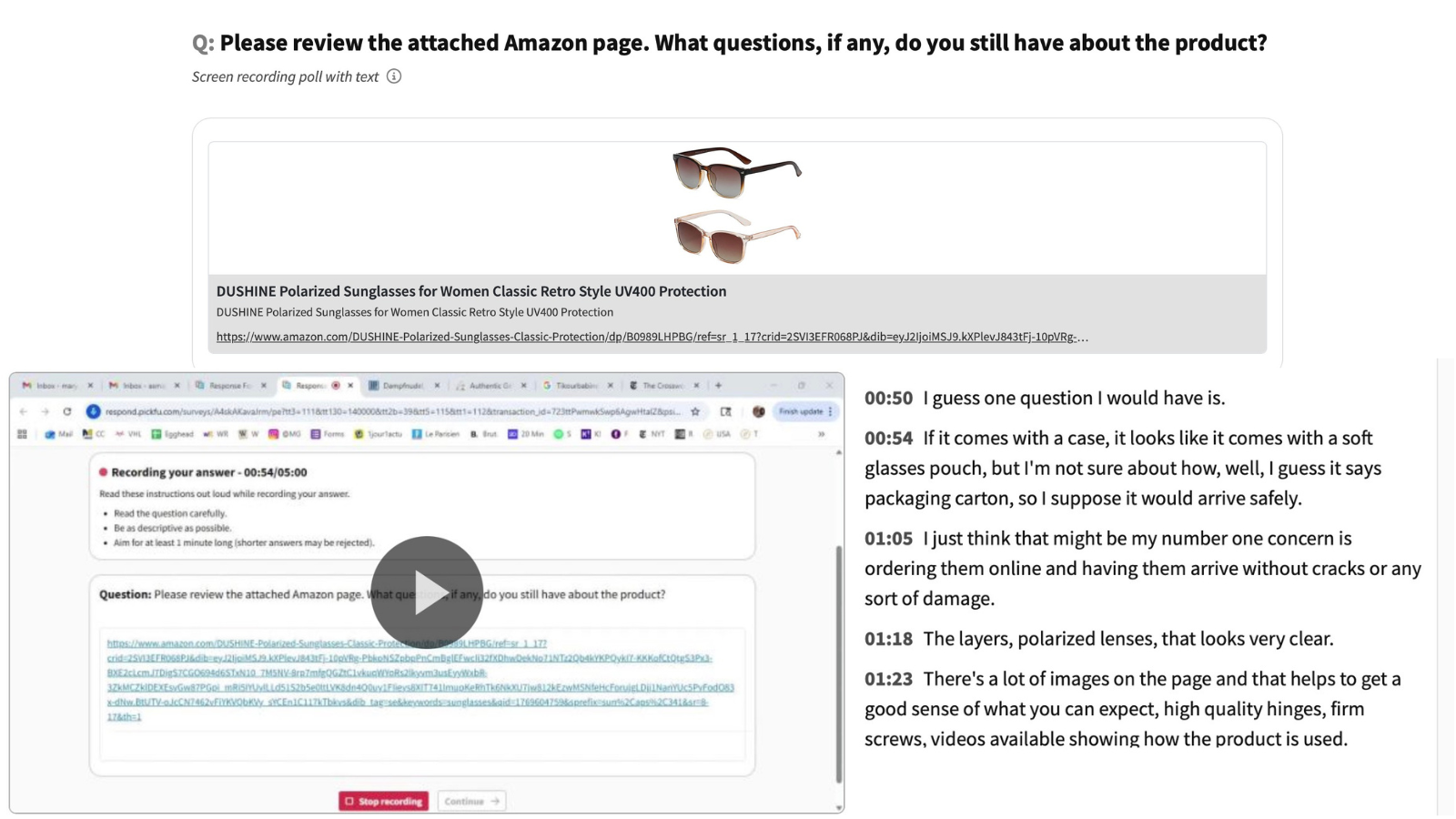Viewport: 1456px width, 819px height.
Task: Expand the bookmarks overflow chevron in the recording
Action: (x=822, y=434)
